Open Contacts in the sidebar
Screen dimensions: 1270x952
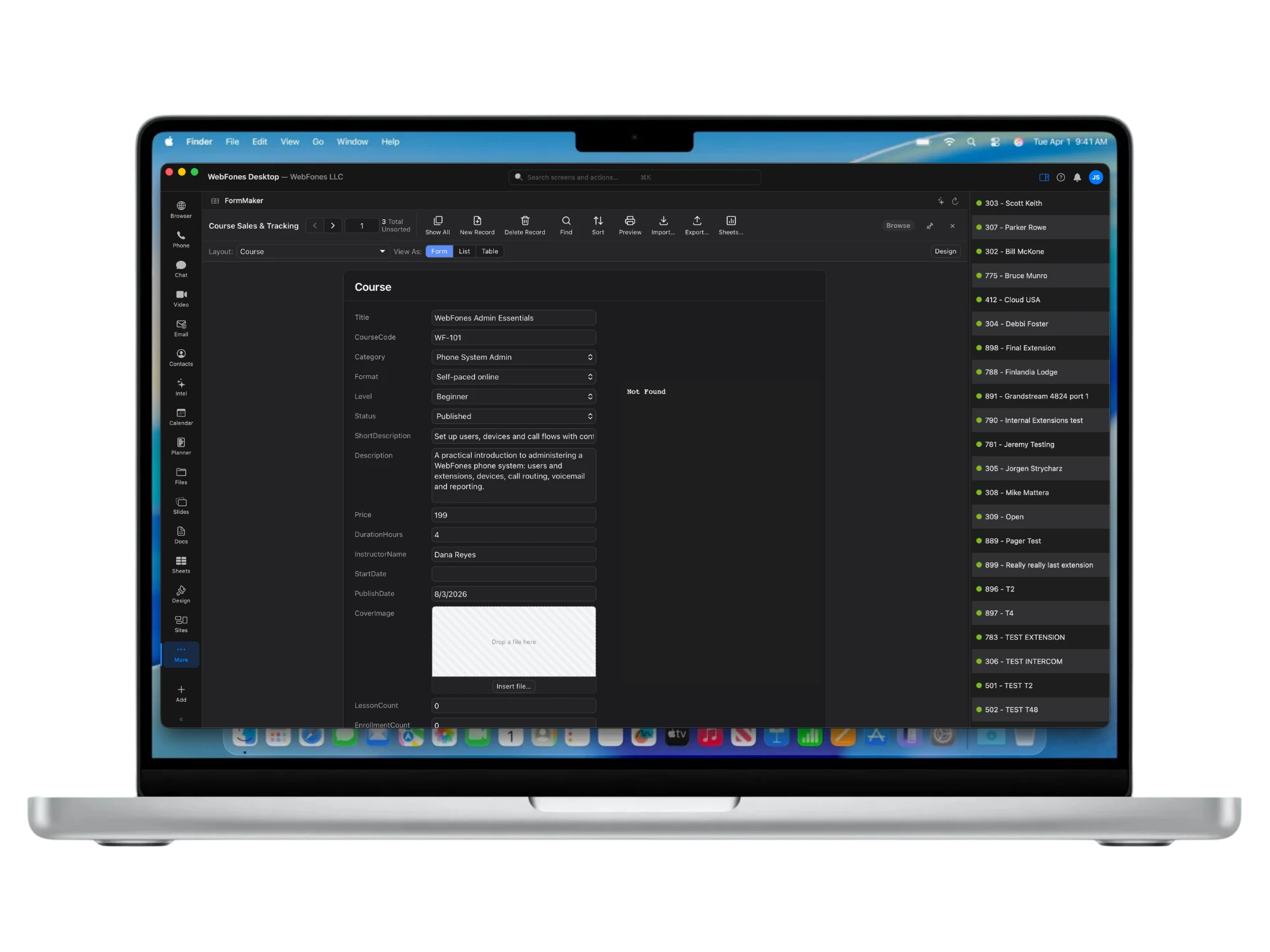(181, 358)
